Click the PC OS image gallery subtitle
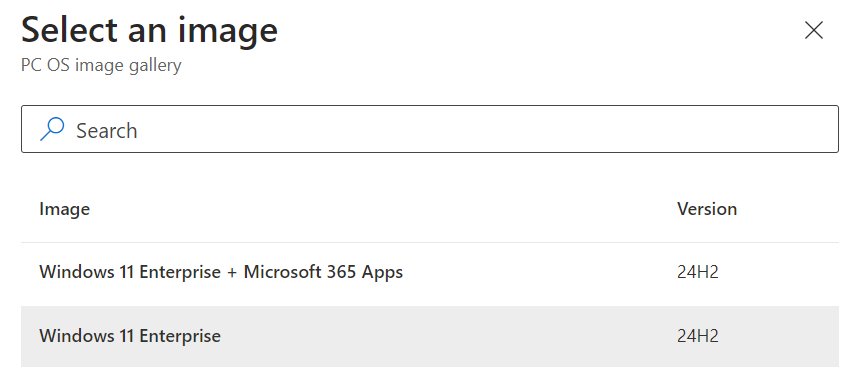 (x=101, y=66)
